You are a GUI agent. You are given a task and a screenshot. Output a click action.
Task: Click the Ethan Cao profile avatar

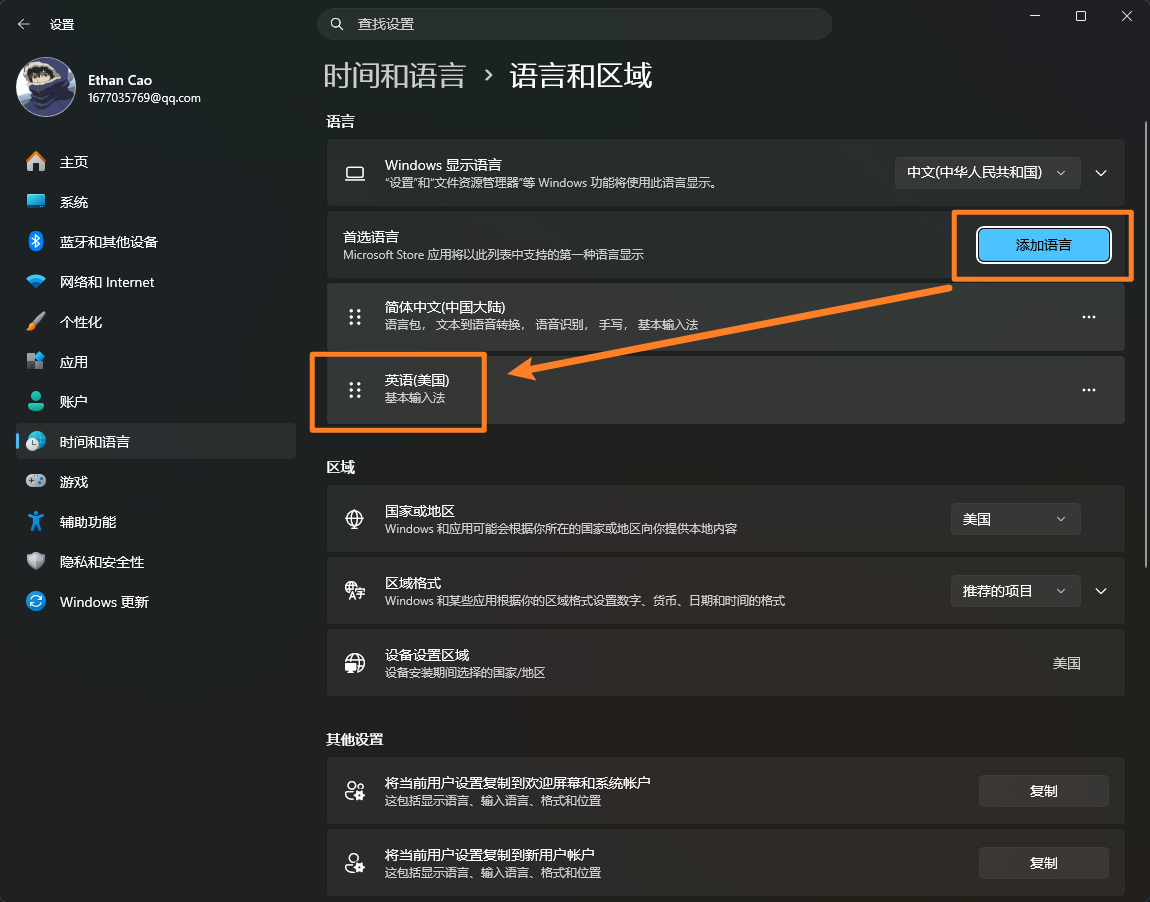tap(46, 87)
